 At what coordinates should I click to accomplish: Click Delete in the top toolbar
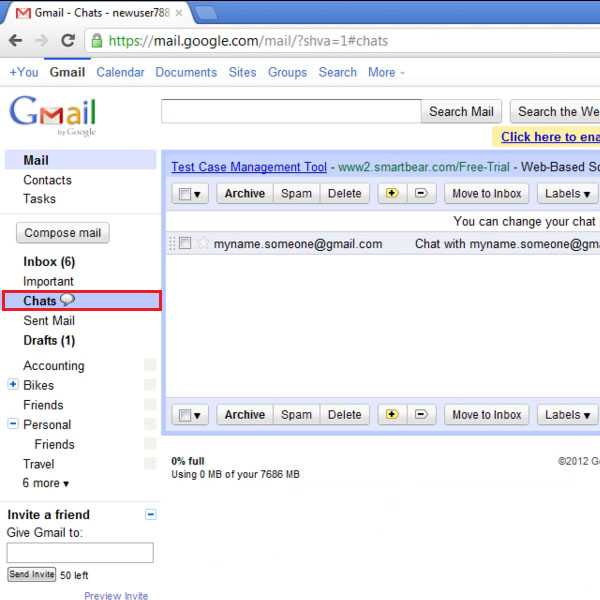[344, 193]
